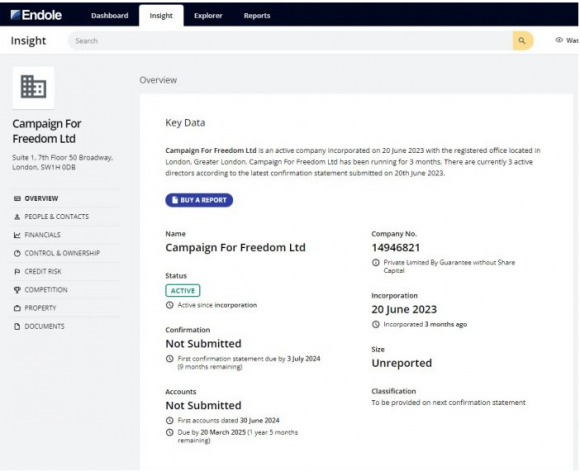The width and height of the screenshot is (580, 472).
Task: Click the Competition trophy icon
Action: (17, 290)
